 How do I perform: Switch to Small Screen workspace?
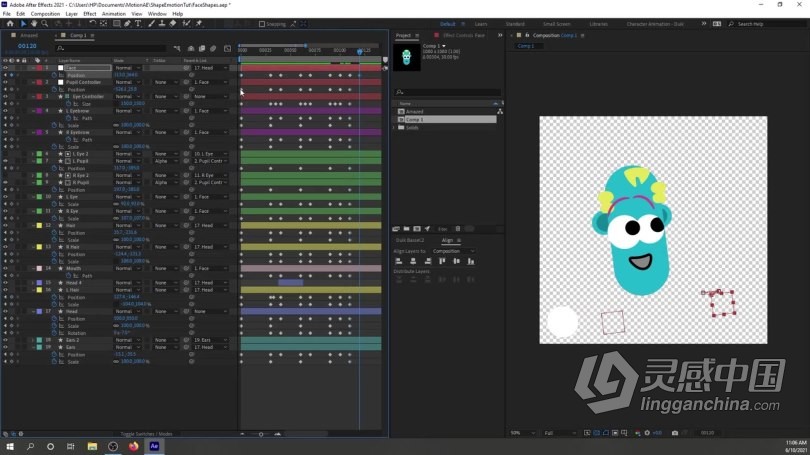coord(556,24)
